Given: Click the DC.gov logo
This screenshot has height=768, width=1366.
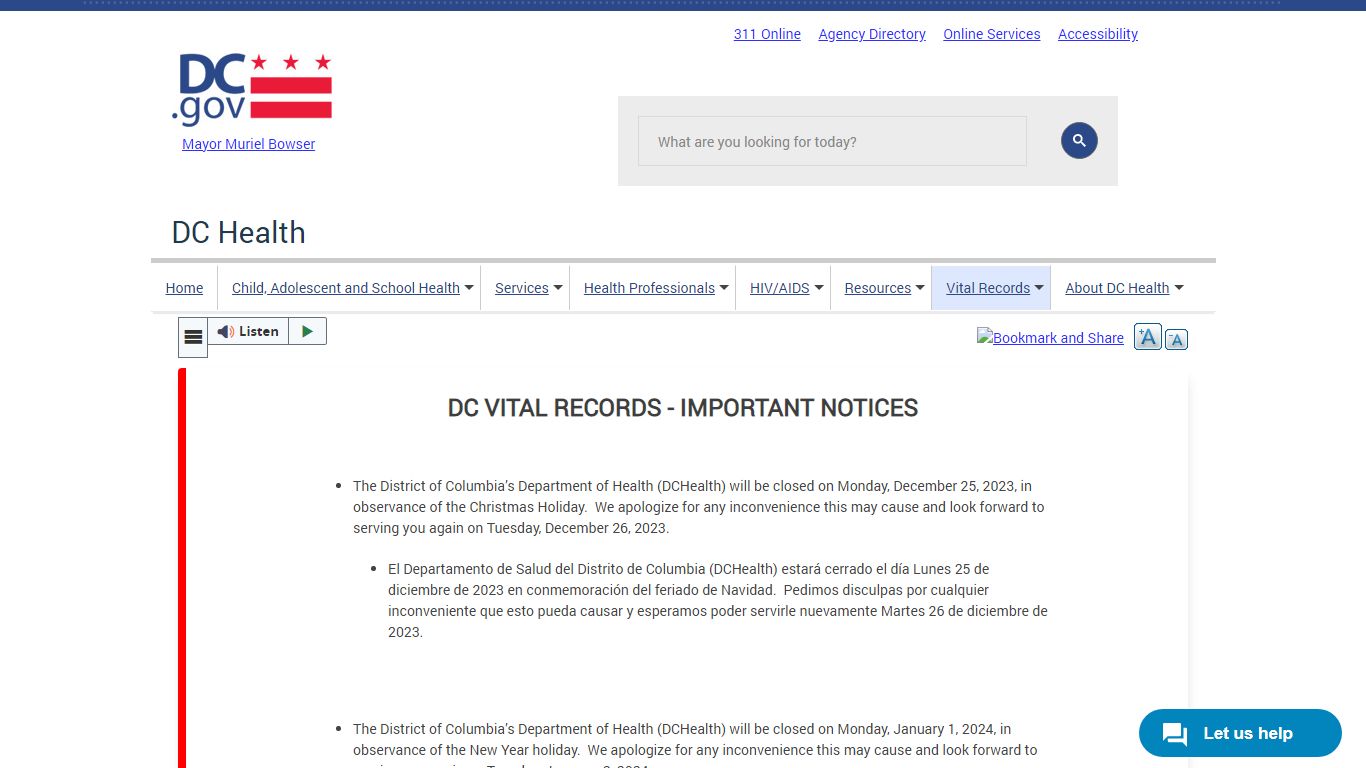Looking at the screenshot, I should click(251, 89).
